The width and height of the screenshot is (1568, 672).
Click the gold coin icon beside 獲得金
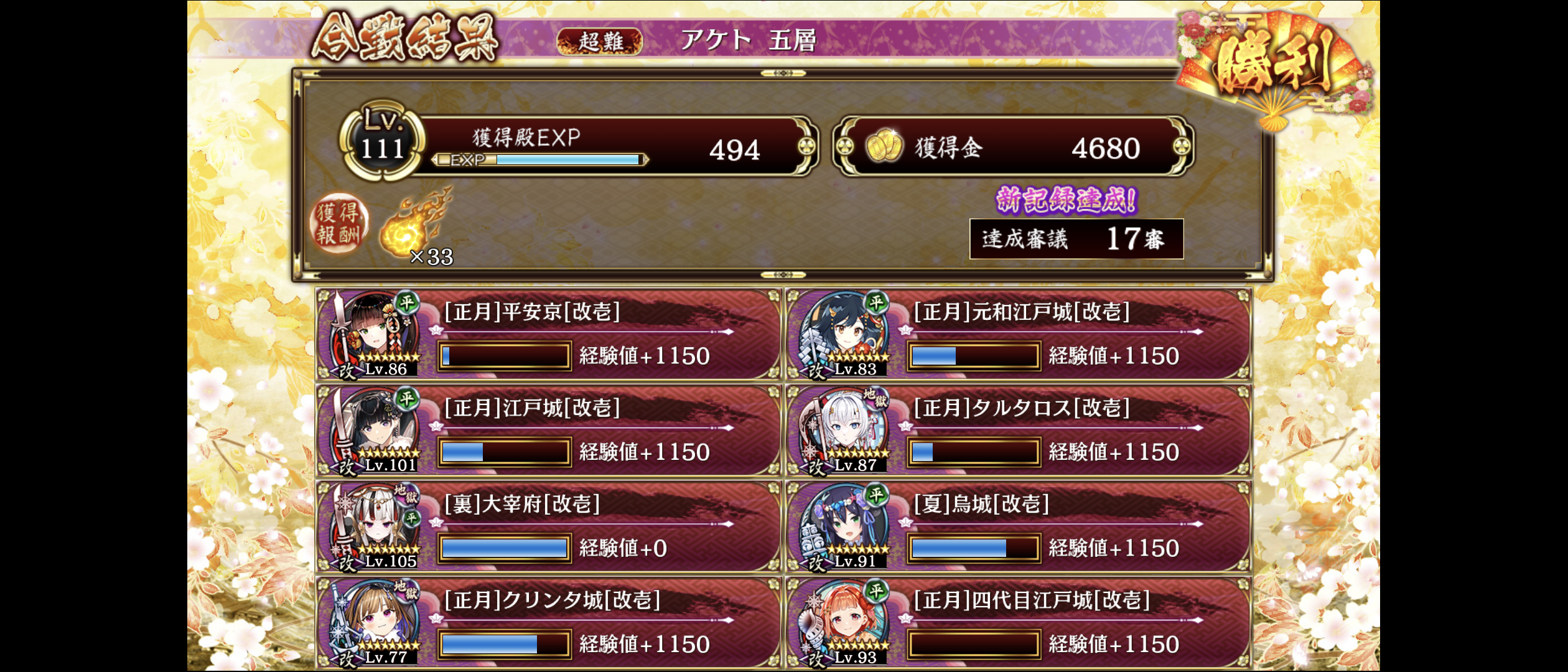pos(884,146)
